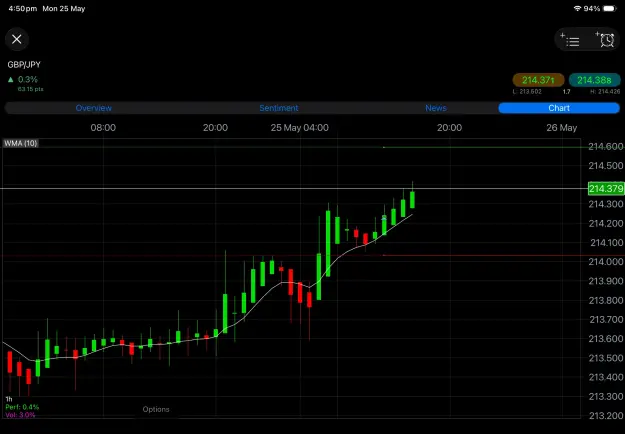
Task: Tap the sell price 214.371
Action: [538, 80]
